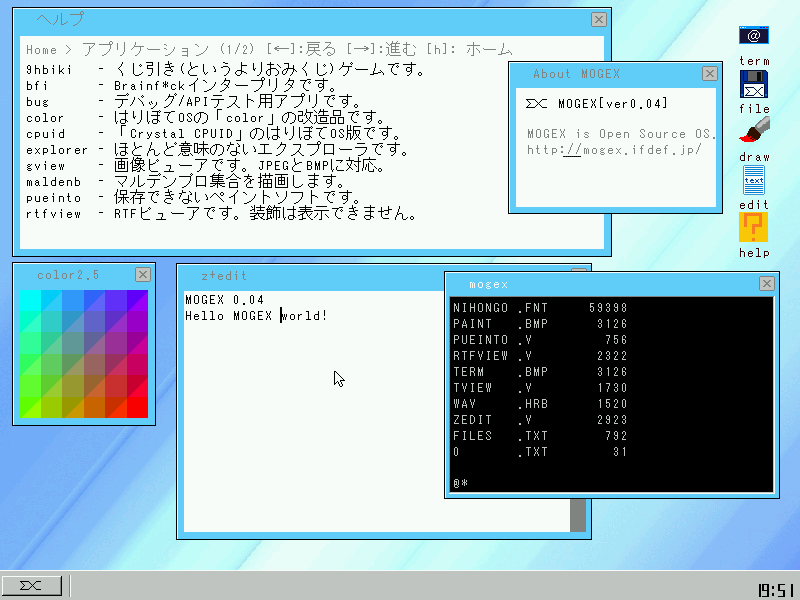Open the edit text document icon

point(754,180)
